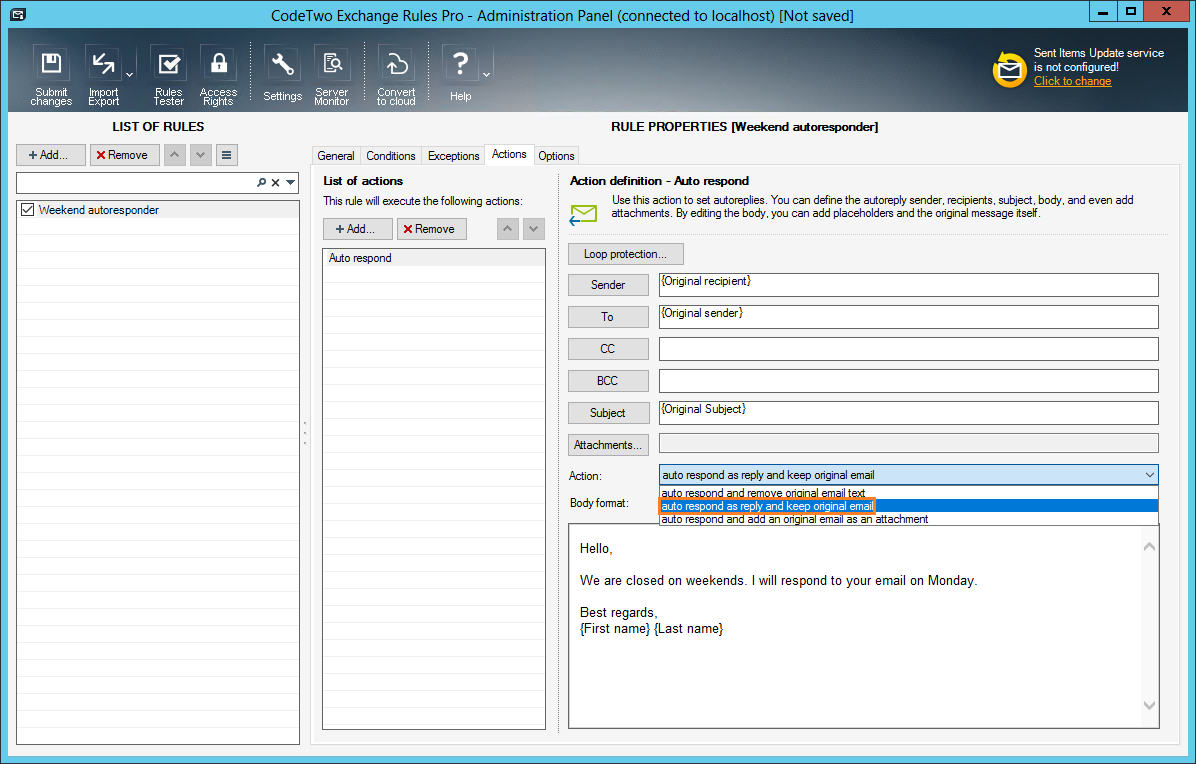This screenshot has width=1196, height=764.
Task: Click the application icon in title bar
Action: (x=18, y=14)
